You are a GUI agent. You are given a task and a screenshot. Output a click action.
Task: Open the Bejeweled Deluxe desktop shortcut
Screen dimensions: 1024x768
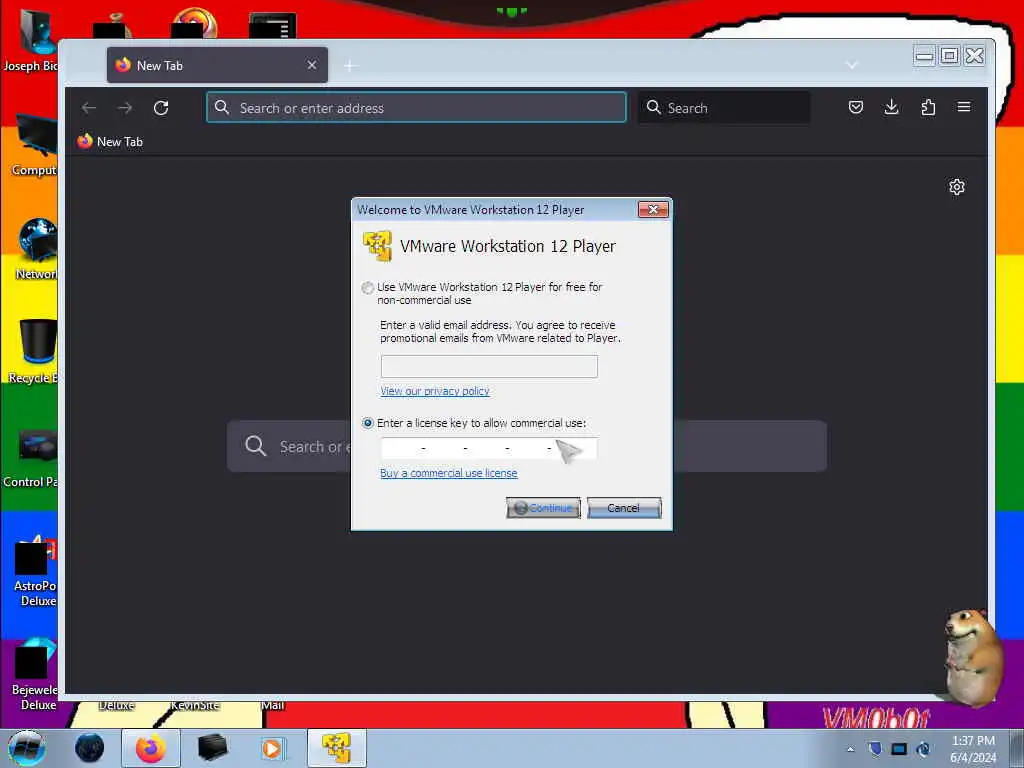tap(33, 676)
